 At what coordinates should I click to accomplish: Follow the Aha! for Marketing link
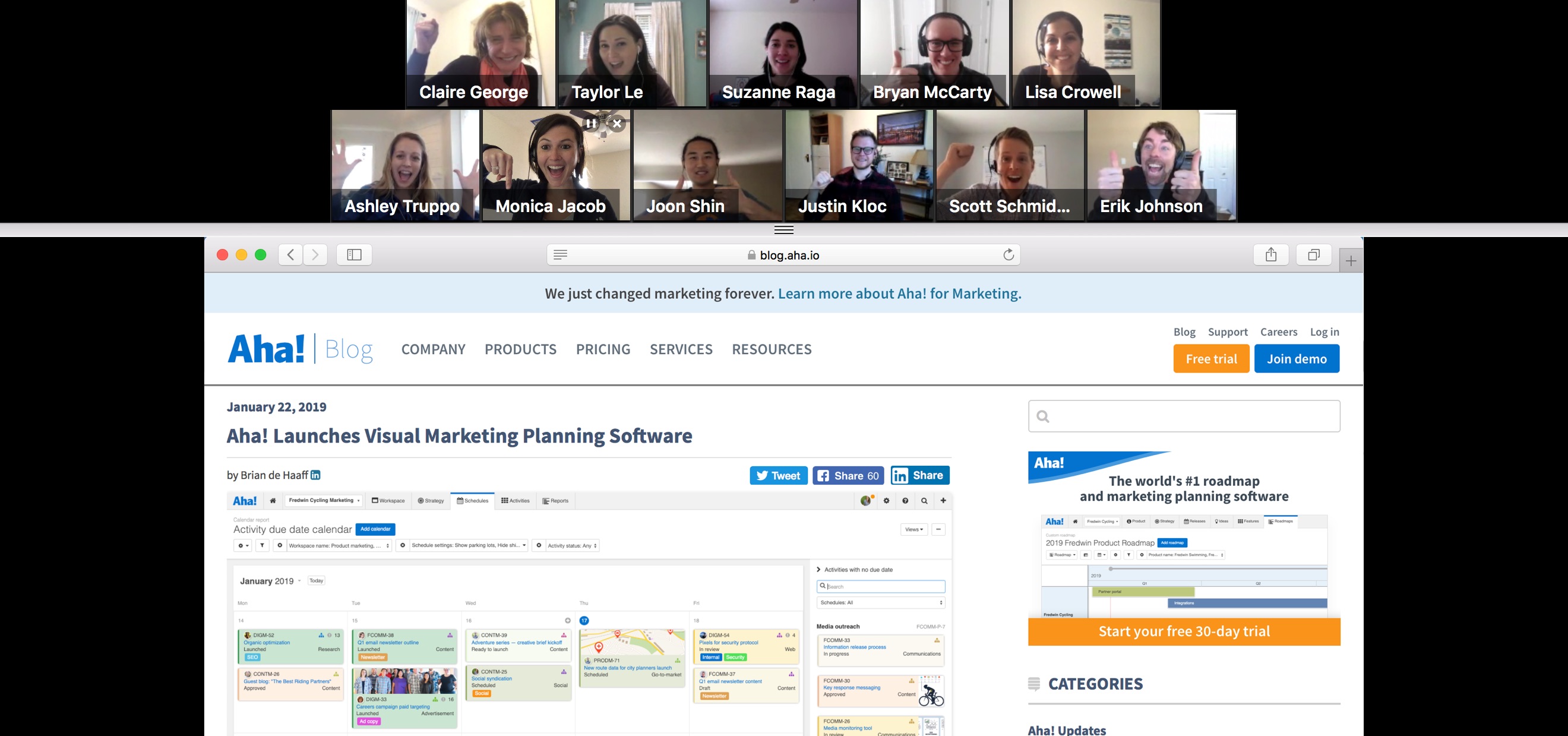click(x=899, y=293)
